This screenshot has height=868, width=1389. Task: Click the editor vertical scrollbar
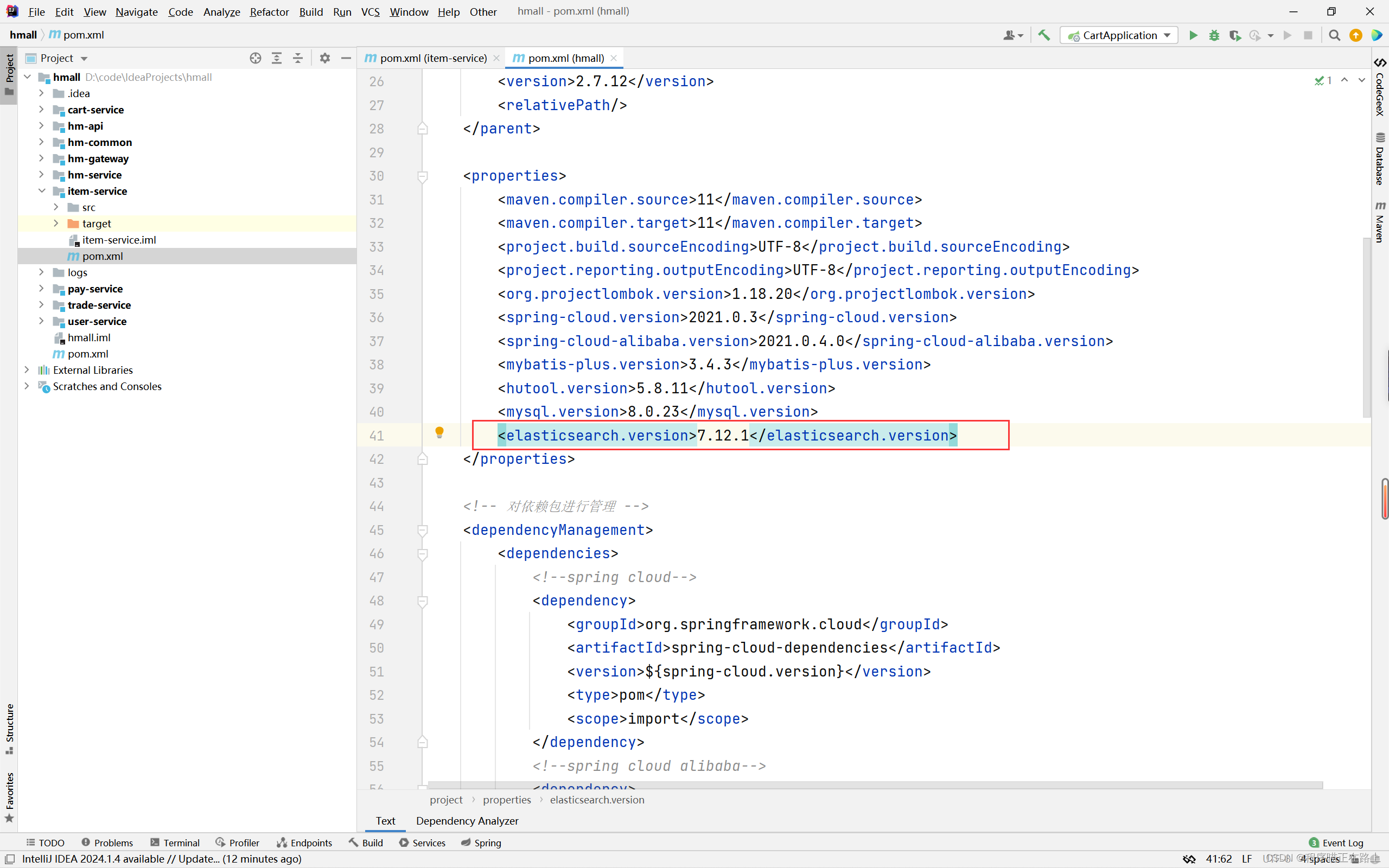1367,327
